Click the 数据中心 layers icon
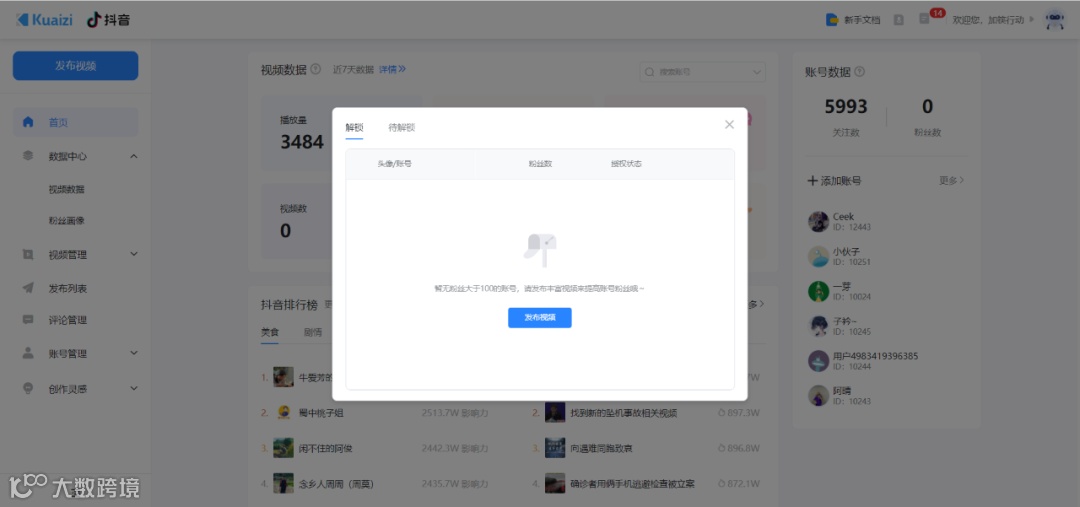The image size is (1080, 507). [x=28, y=156]
